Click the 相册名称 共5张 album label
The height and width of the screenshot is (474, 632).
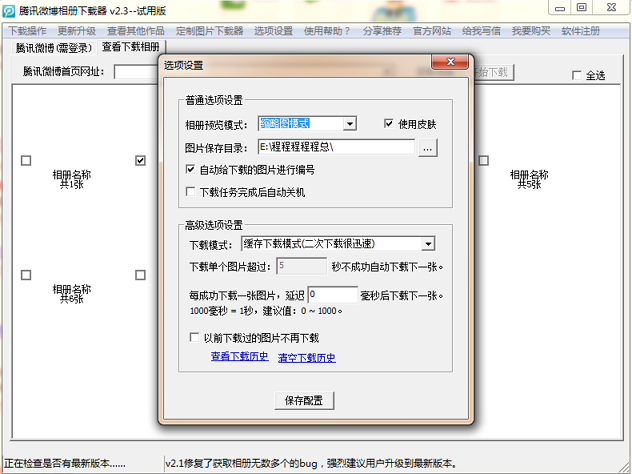click(x=529, y=179)
